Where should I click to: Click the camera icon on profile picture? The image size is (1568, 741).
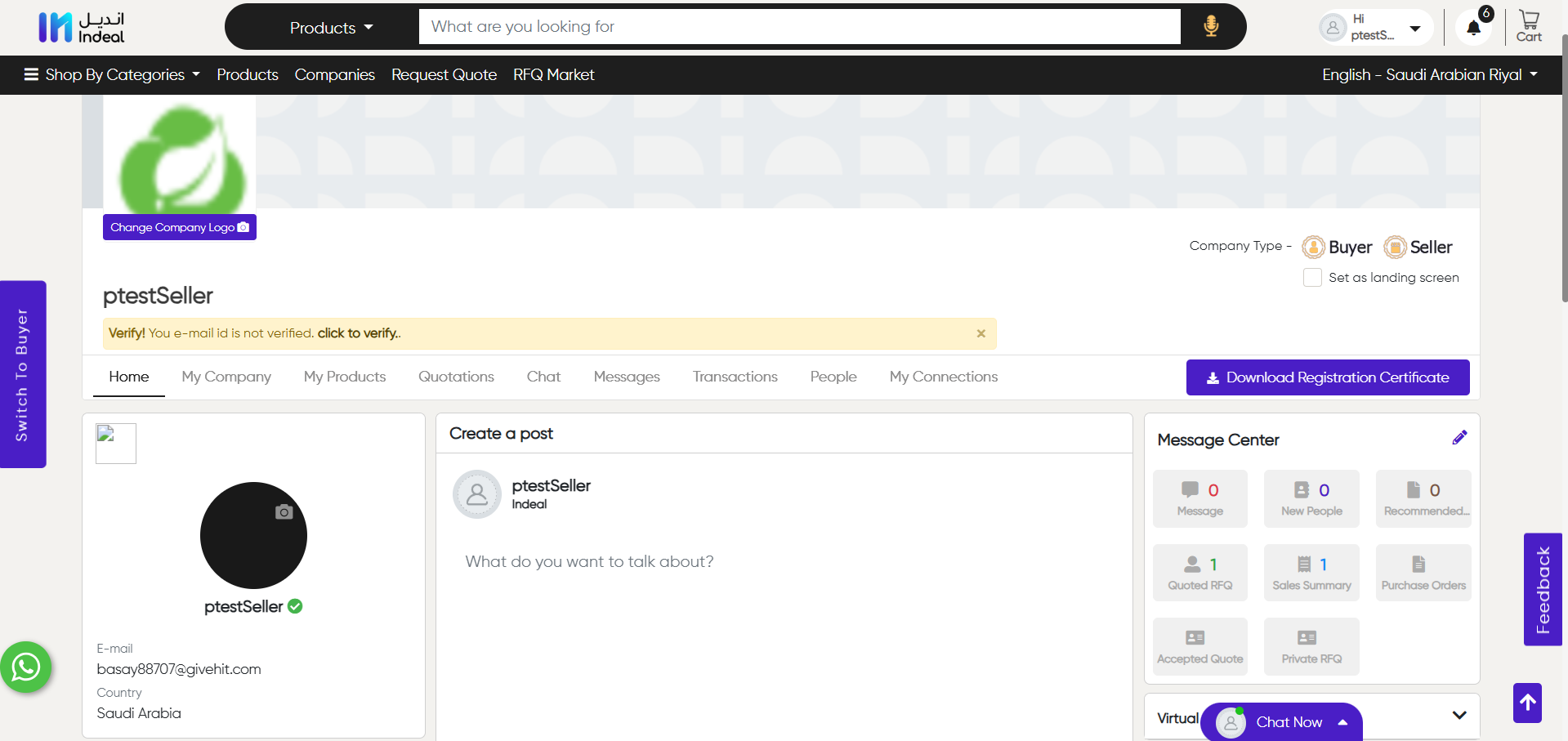[x=284, y=512]
